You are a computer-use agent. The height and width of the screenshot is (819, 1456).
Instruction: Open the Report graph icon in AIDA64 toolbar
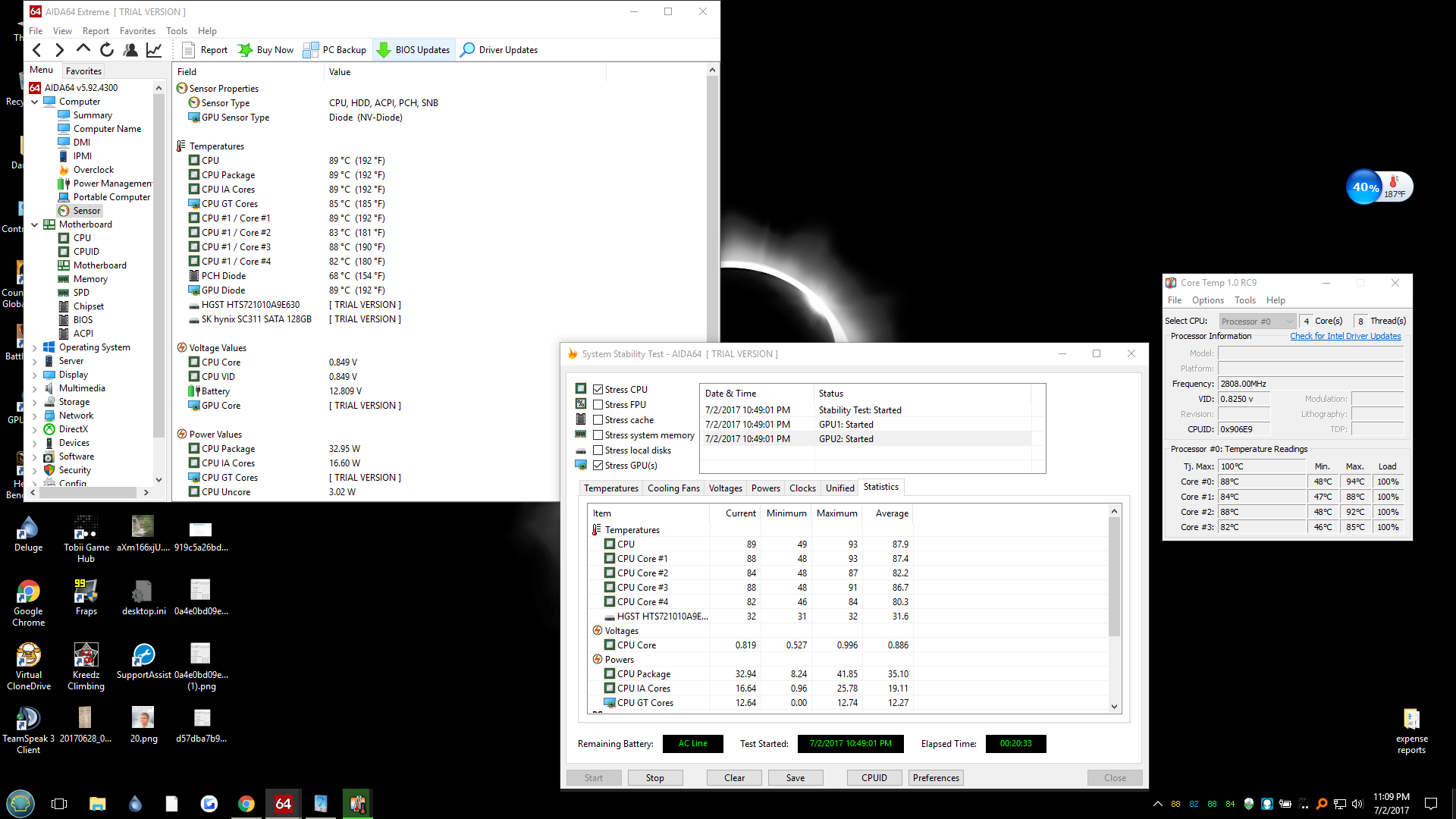tap(154, 50)
